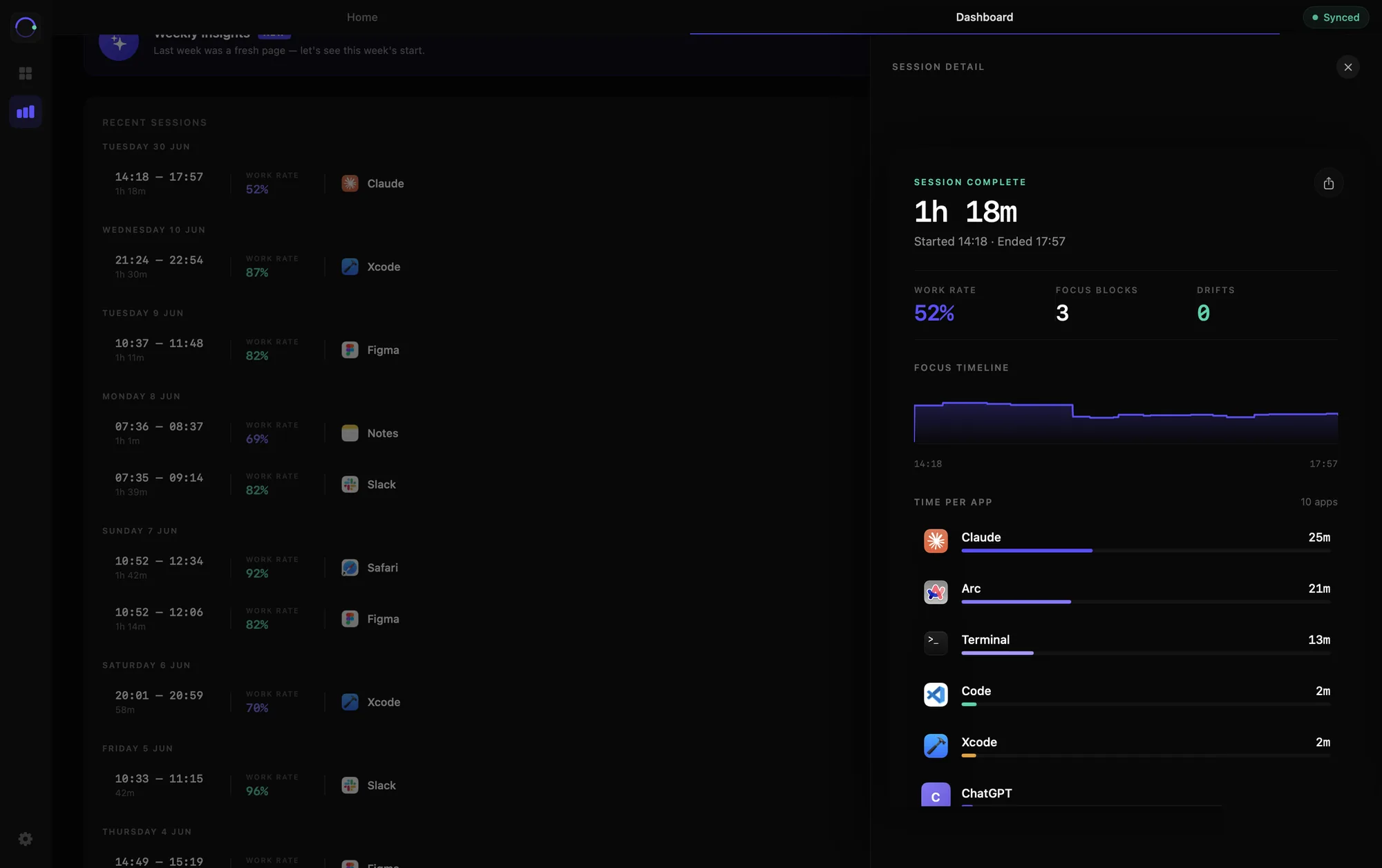Click the Arc browser icon
Image resolution: width=1382 pixels, height=868 pixels.
coord(936,592)
